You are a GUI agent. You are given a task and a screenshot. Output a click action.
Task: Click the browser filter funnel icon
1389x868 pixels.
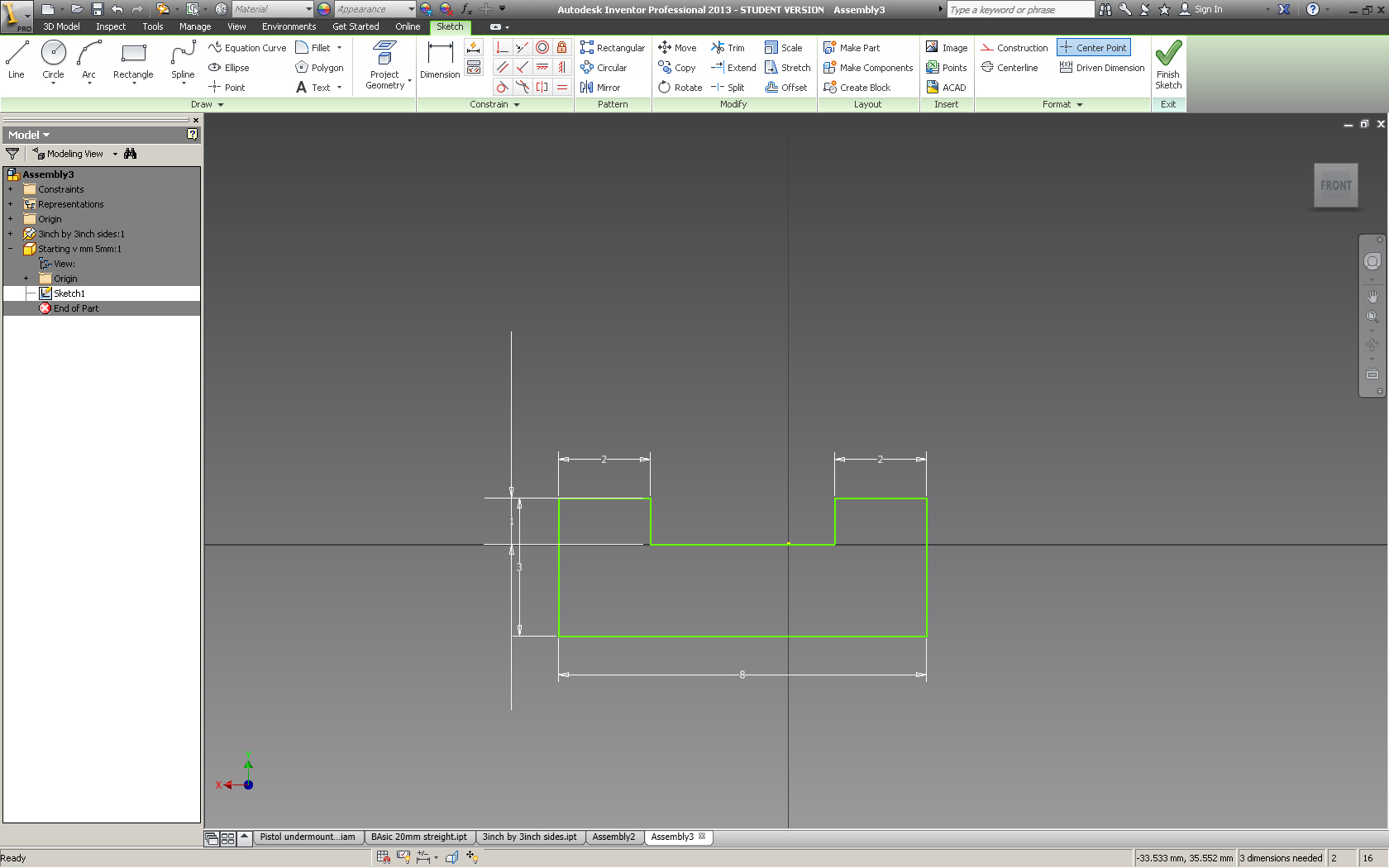[12, 154]
